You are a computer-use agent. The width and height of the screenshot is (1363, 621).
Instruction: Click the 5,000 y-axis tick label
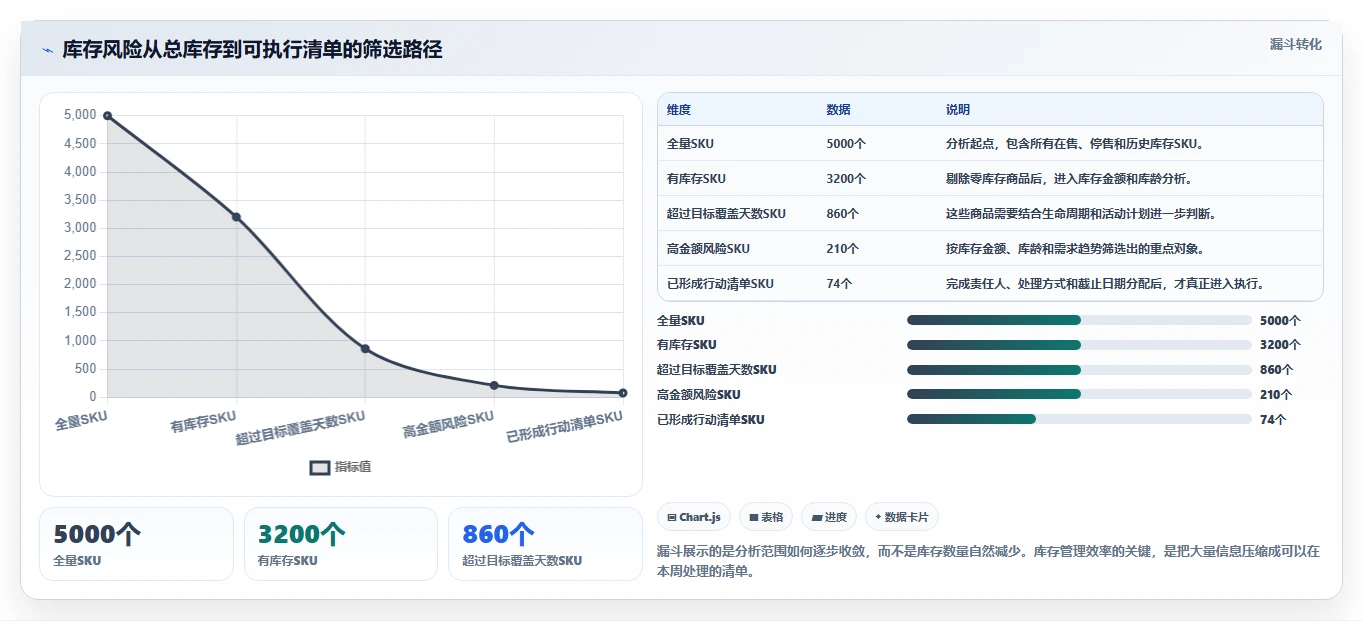(x=80, y=116)
